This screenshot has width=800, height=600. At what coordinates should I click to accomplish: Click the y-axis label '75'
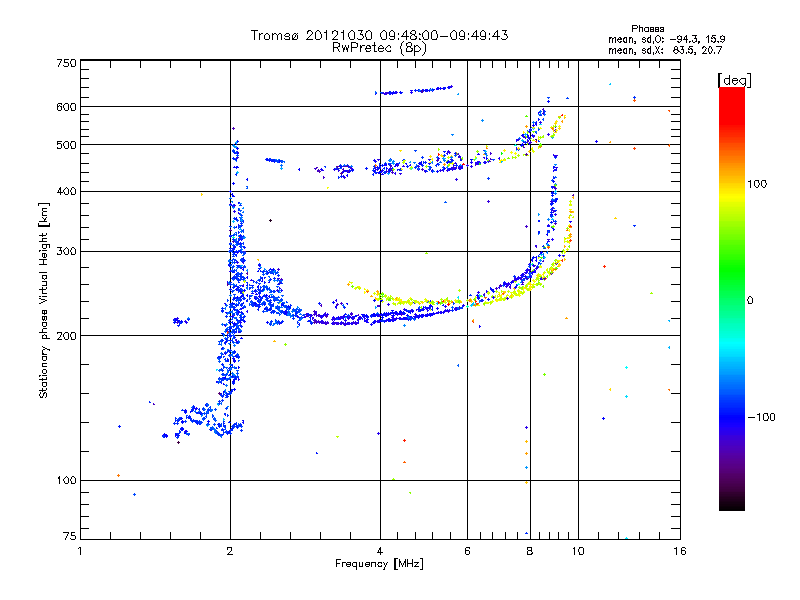[70, 536]
